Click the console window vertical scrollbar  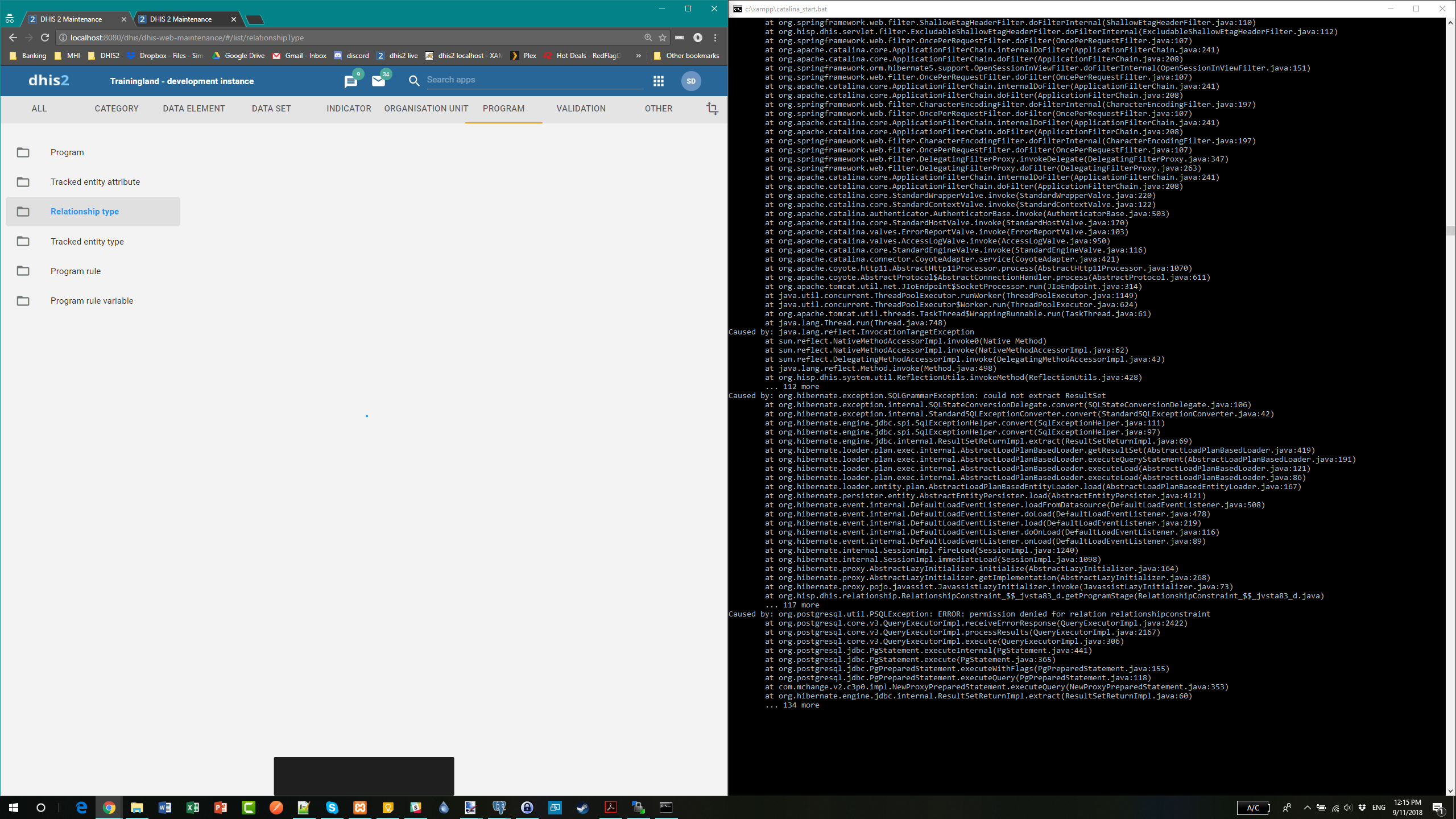(x=1450, y=230)
